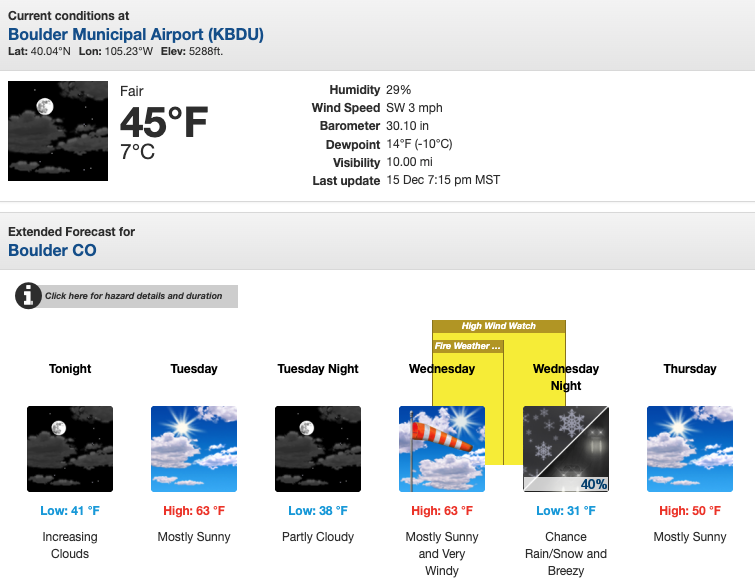Select the Last update timestamp text

442,180
